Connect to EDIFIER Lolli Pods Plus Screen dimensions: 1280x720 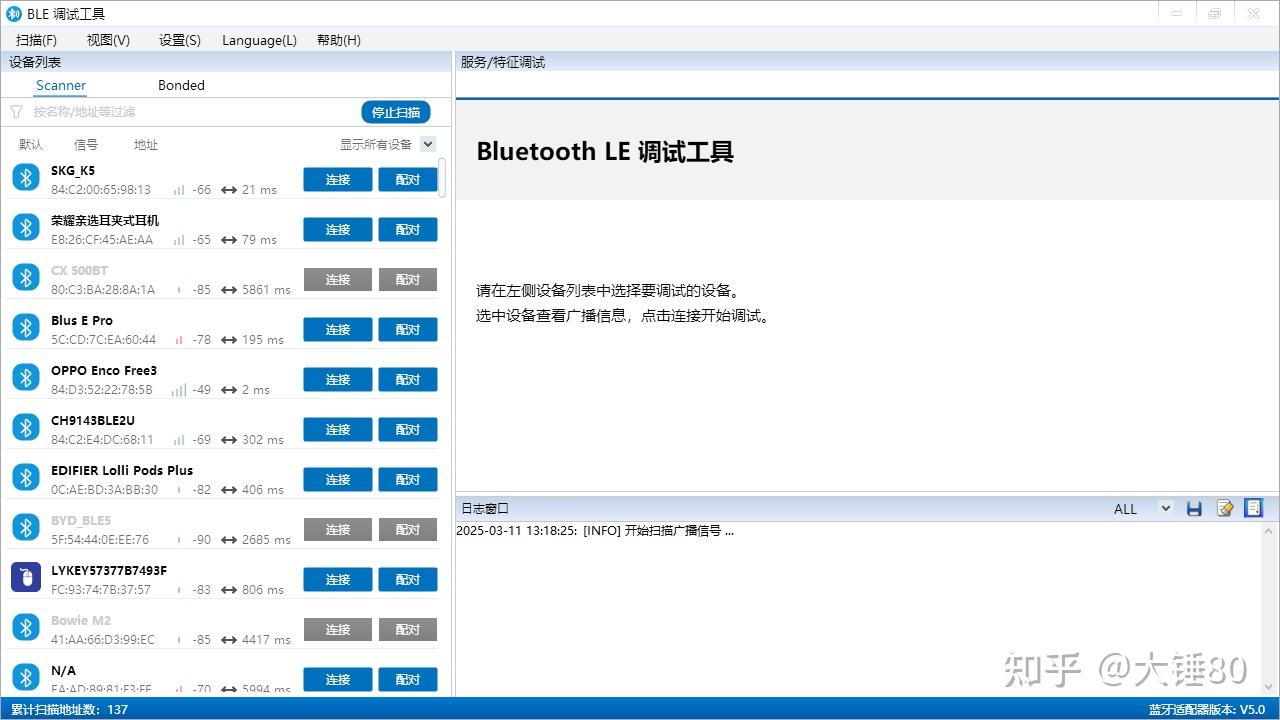(338, 479)
